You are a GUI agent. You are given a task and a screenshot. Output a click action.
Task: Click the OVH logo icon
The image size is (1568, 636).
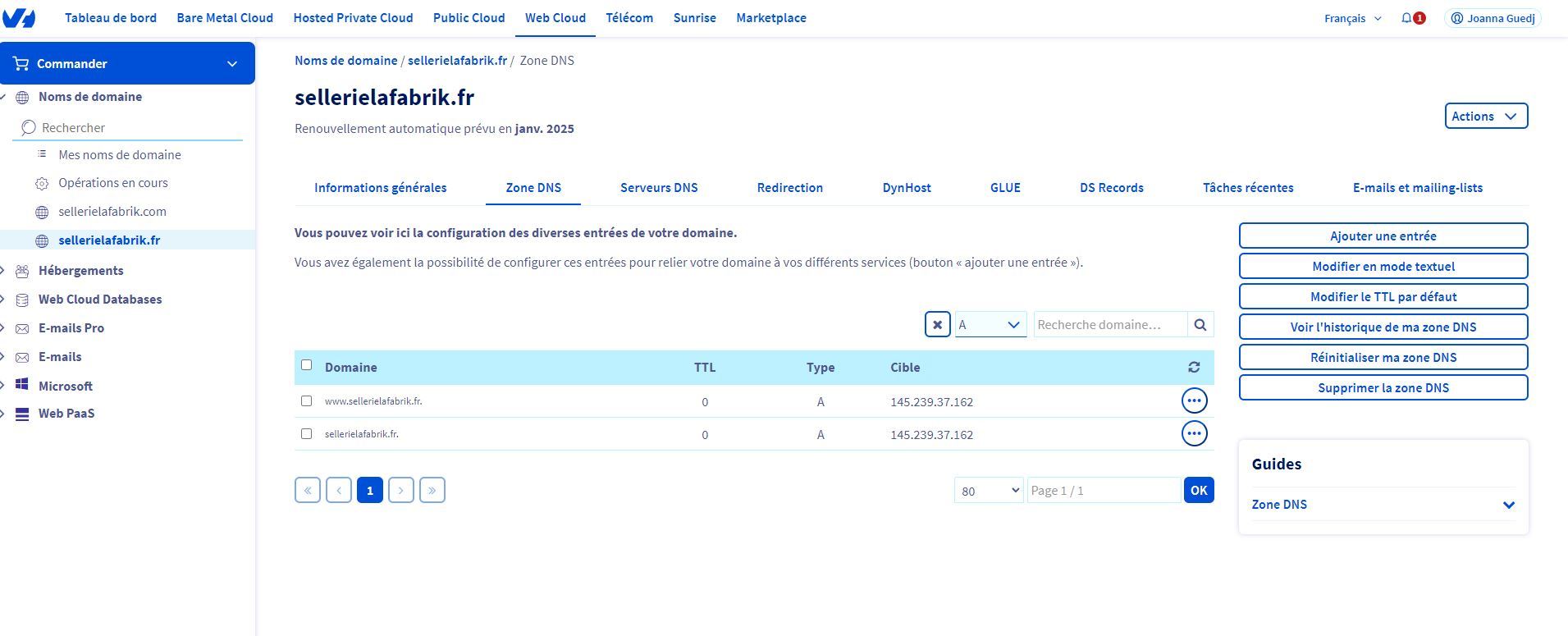tap(19, 17)
